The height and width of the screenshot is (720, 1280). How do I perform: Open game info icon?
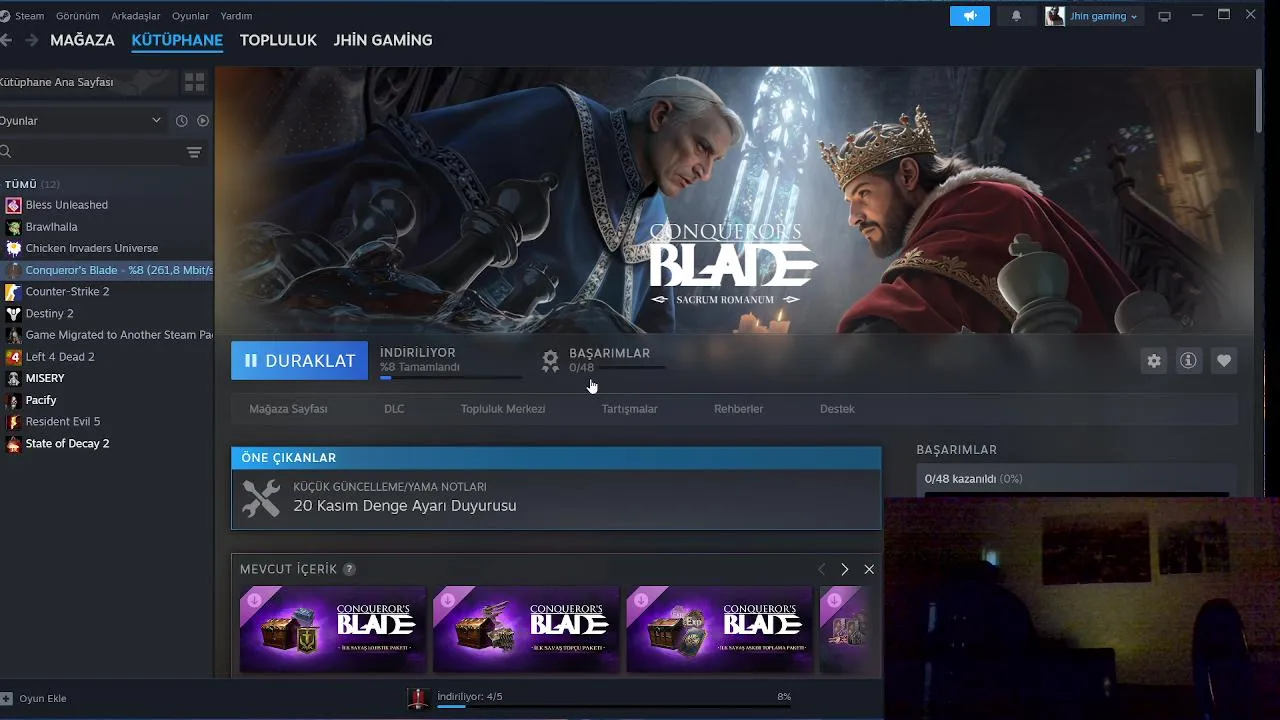[1188, 361]
